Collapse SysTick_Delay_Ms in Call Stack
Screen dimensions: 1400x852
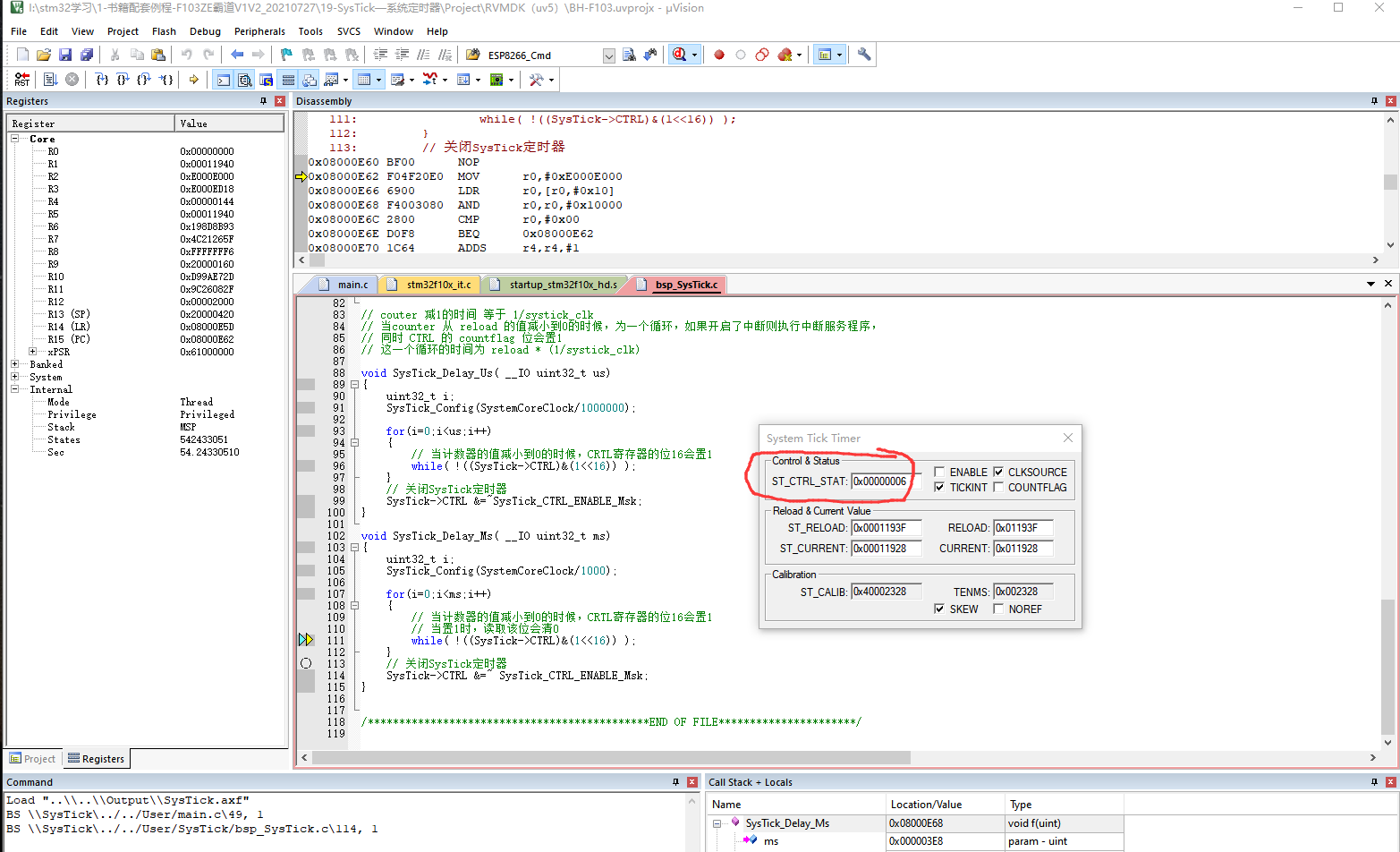pyautogui.click(x=717, y=823)
